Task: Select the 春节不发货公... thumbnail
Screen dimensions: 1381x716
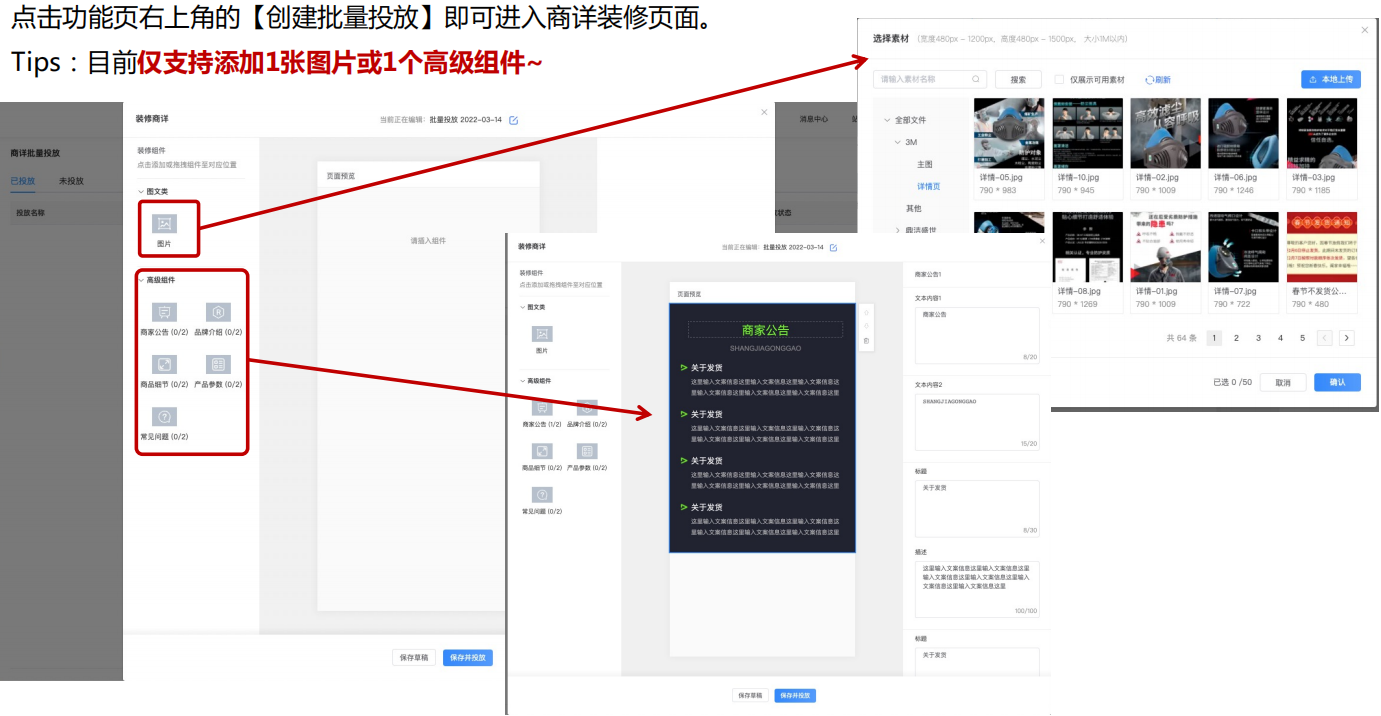Action: click(1322, 247)
